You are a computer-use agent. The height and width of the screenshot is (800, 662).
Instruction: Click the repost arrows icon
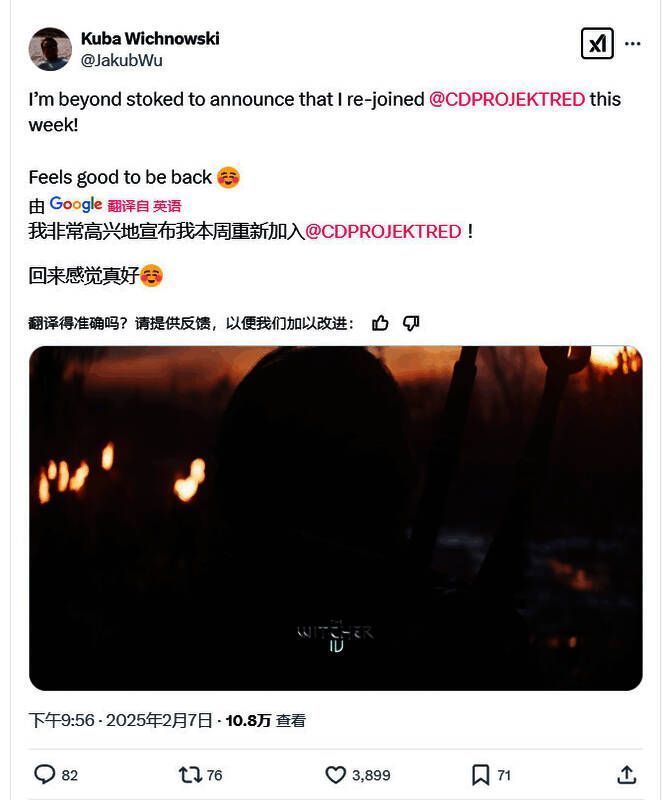click(190, 775)
